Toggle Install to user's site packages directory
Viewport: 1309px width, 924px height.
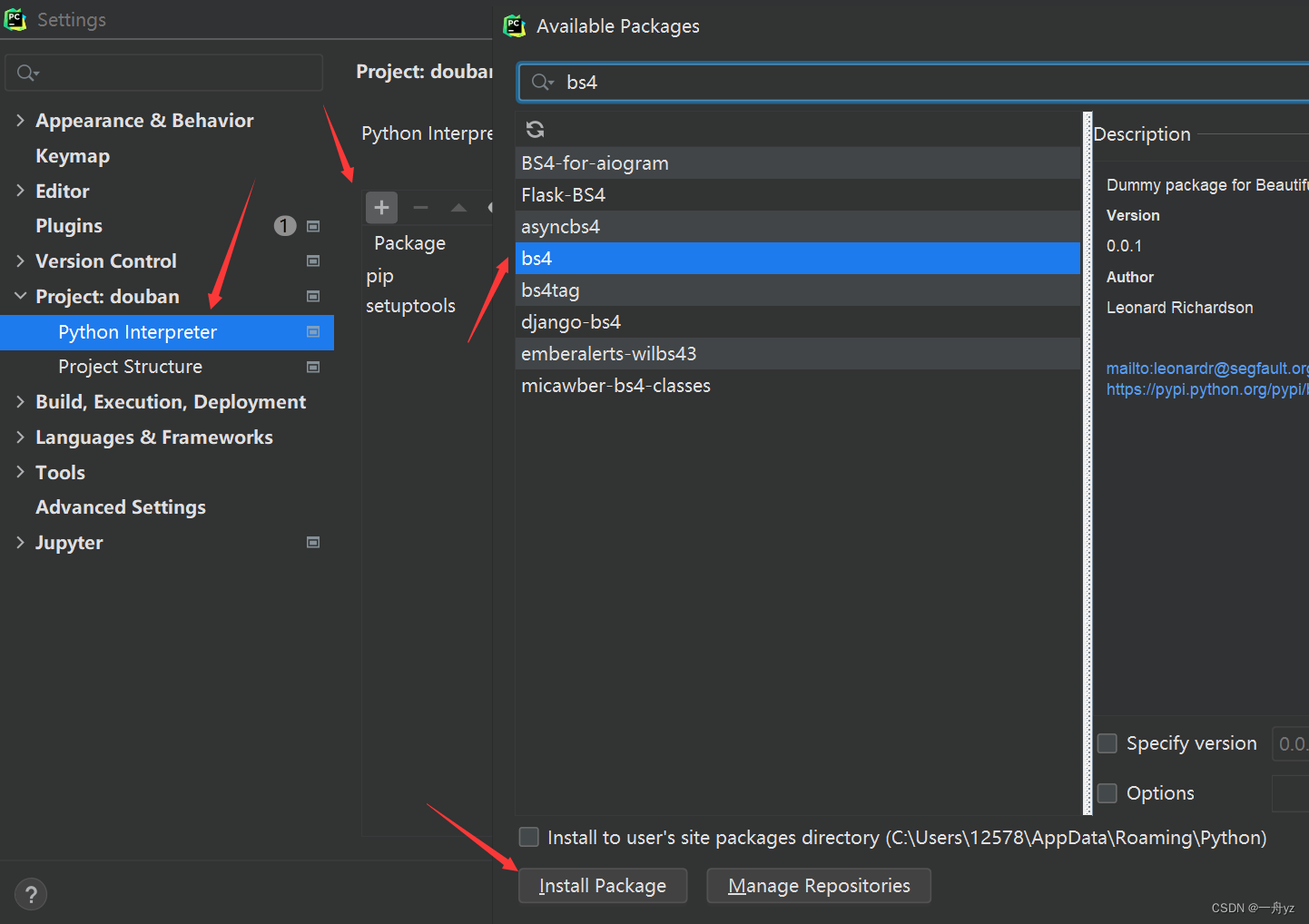point(528,837)
